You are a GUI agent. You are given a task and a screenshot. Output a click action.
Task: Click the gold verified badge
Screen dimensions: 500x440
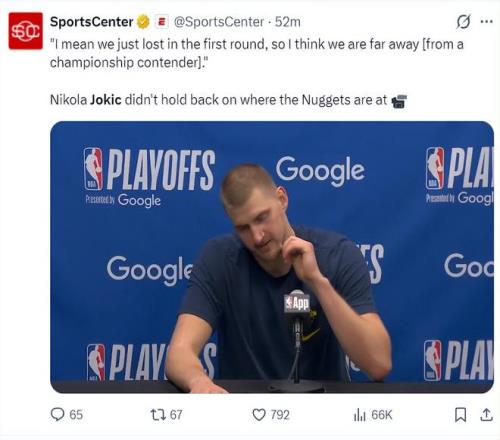click(143, 22)
